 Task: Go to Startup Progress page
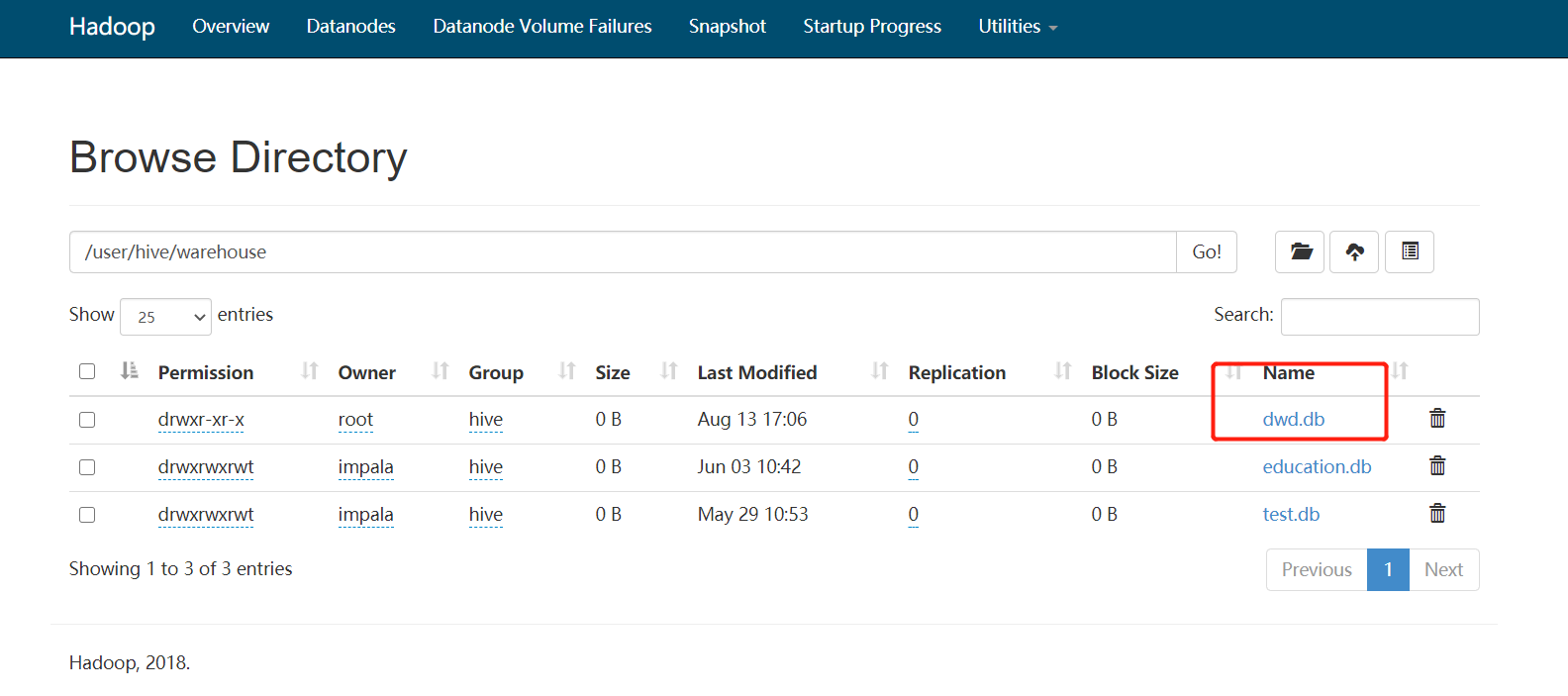(x=871, y=27)
